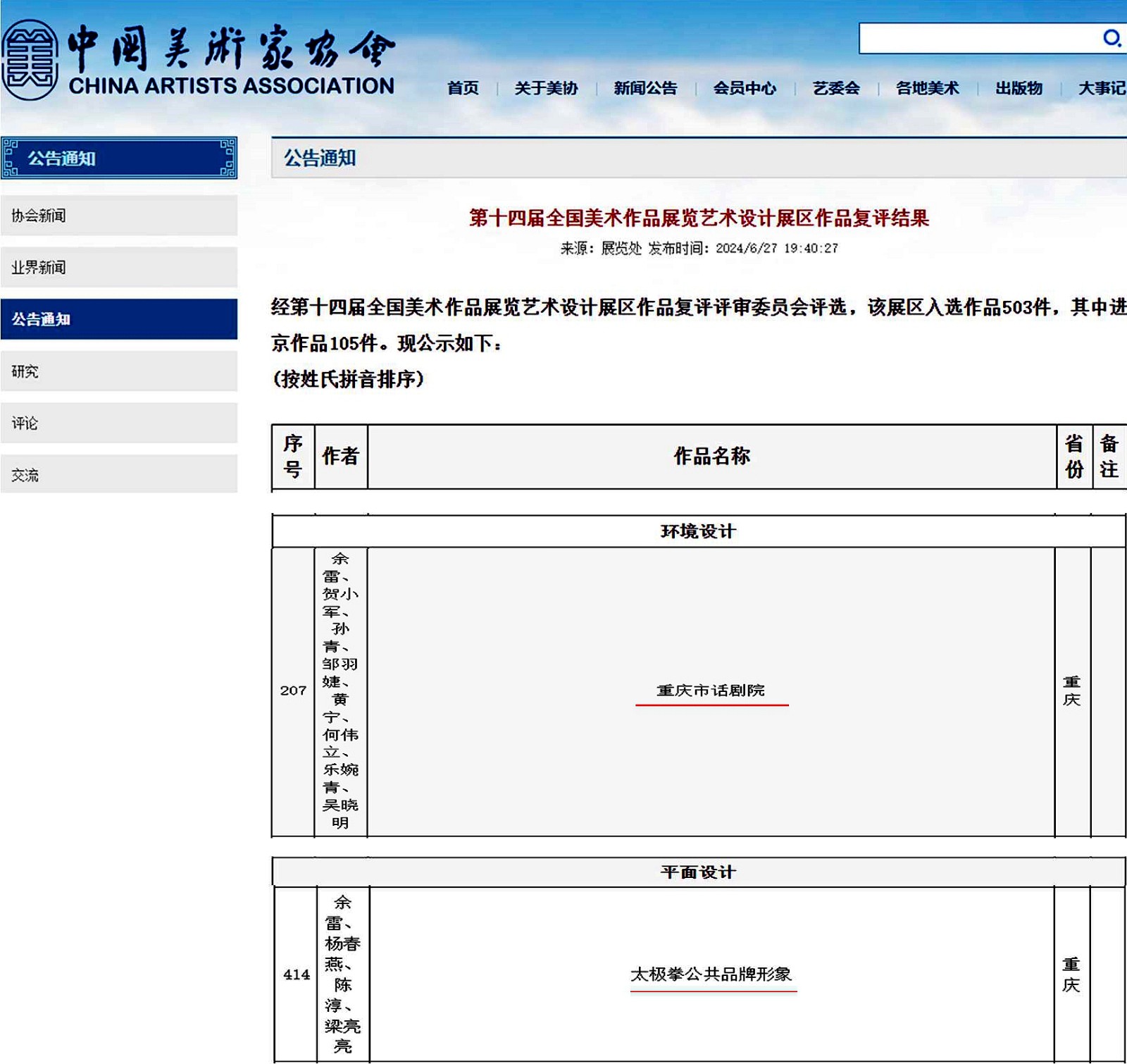Click the 重庆 province cell in row 414
Viewport: 1127px width, 1064px height.
1071,975
